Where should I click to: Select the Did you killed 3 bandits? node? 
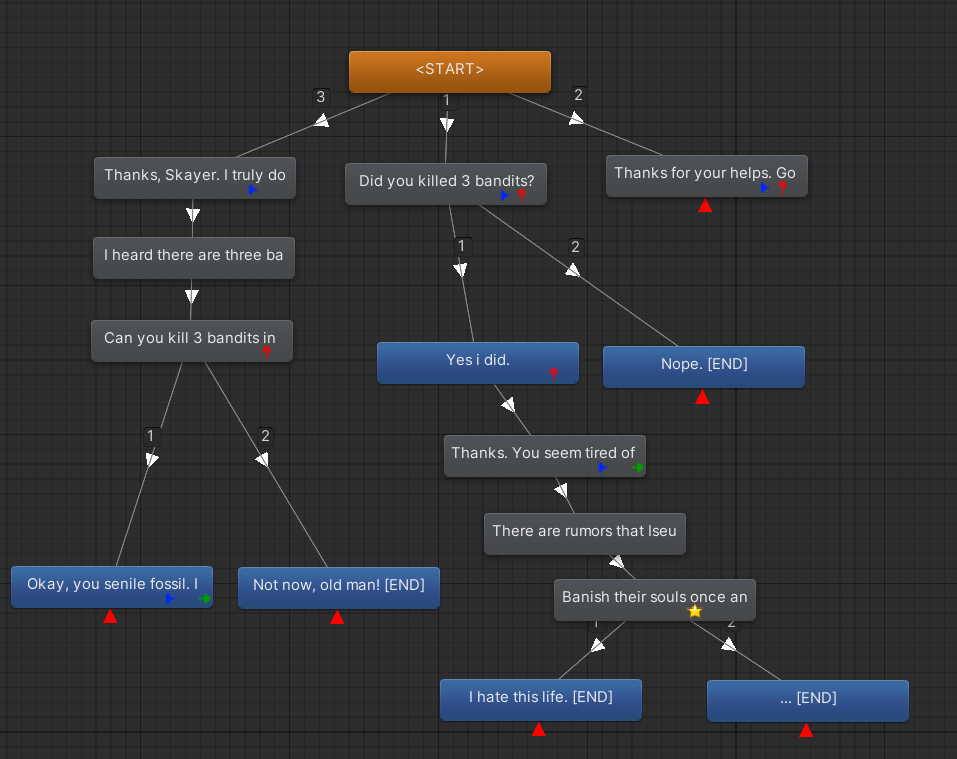pos(446,182)
